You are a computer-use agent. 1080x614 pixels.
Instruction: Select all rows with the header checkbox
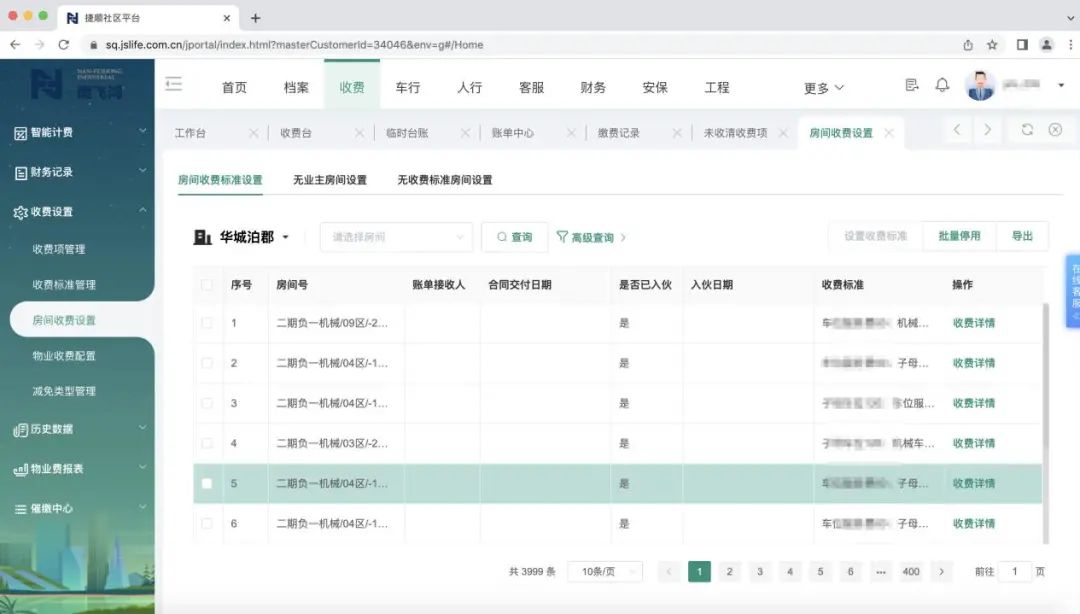(207, 284)
